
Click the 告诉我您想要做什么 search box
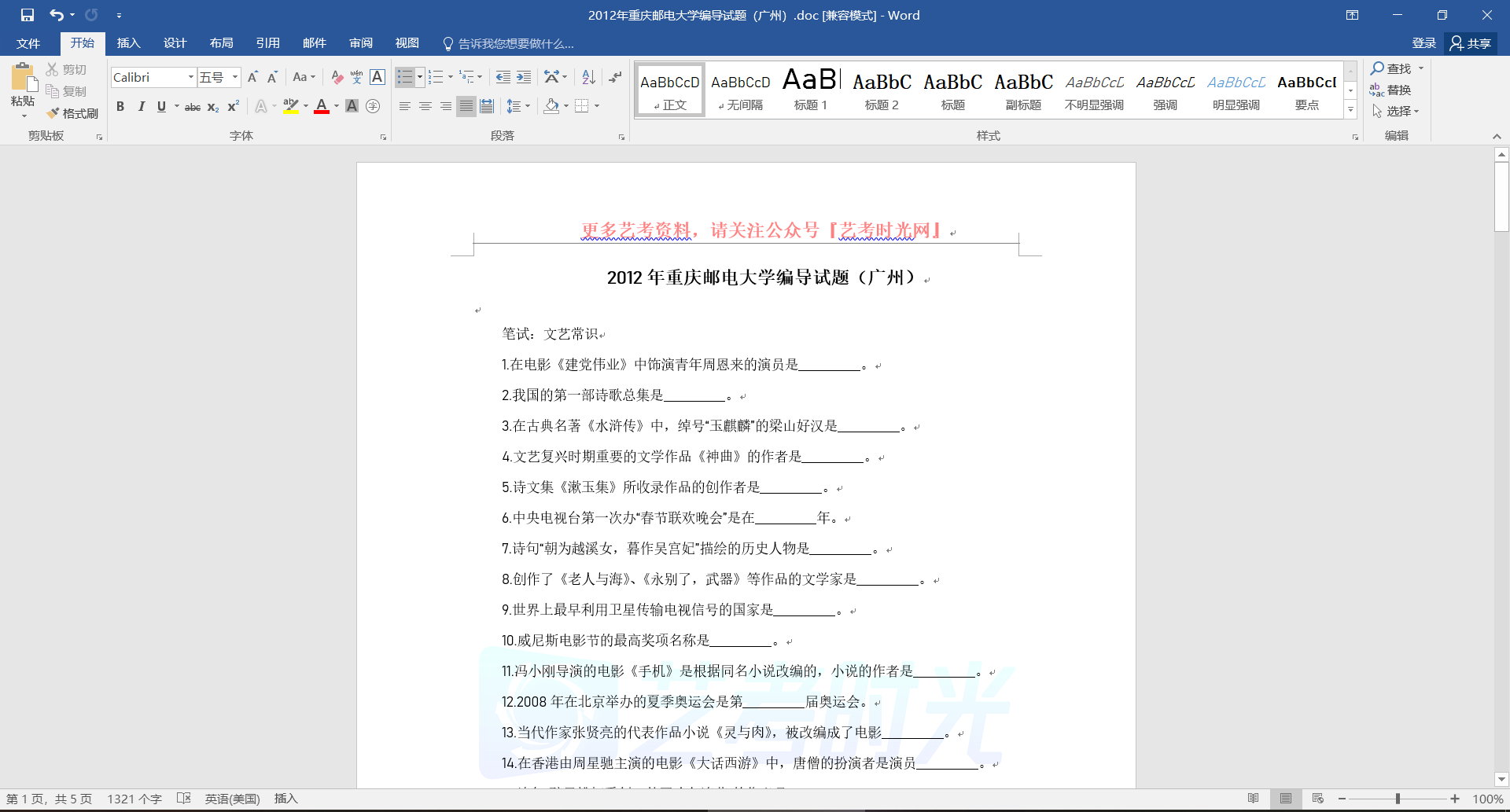(x=515, y=44)
